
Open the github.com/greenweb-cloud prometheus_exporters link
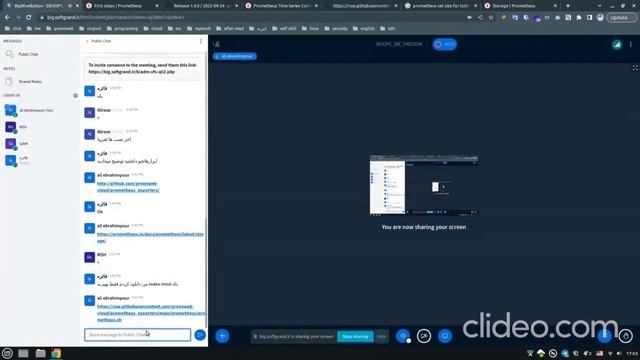click(128, 187)
